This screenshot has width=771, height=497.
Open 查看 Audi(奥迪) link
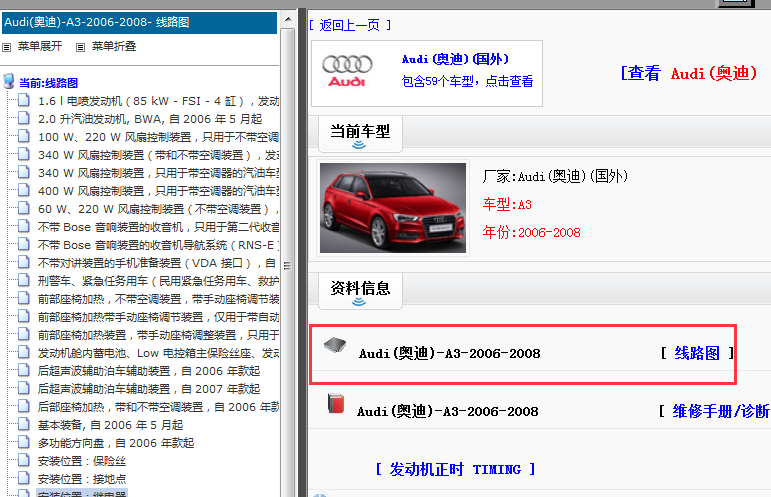coord(689,73)
